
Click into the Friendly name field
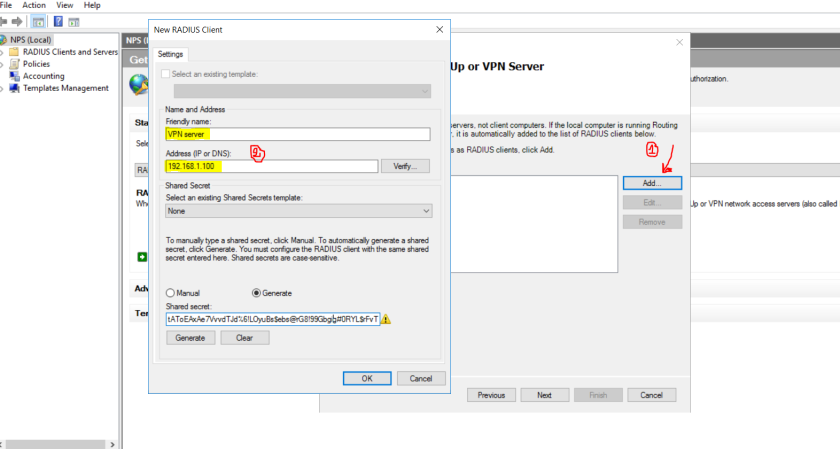[298, 134]
